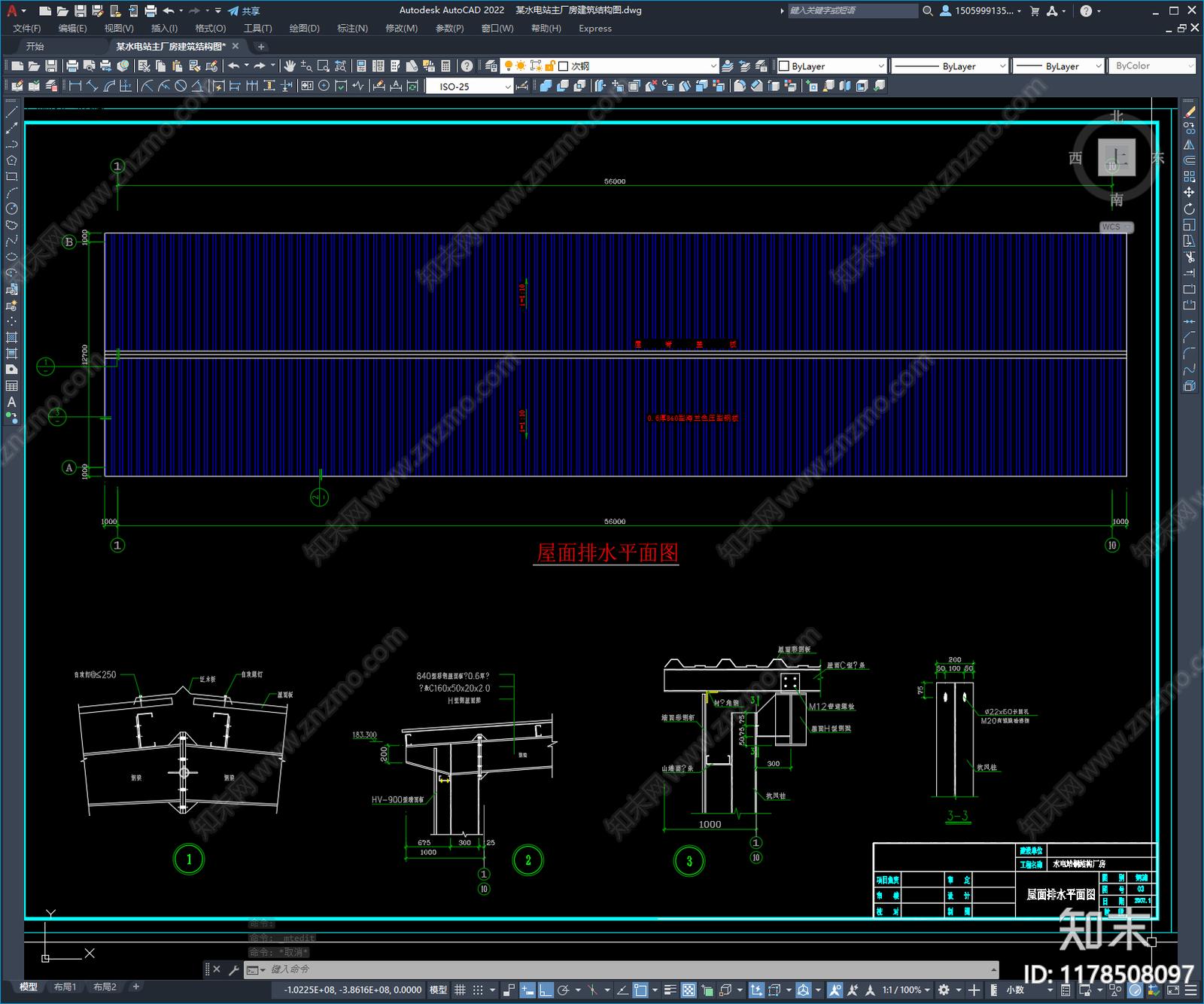
Task: Expand the 1:1 / 100% annotation scale dropdown
Action: click(x=906, y=990)
